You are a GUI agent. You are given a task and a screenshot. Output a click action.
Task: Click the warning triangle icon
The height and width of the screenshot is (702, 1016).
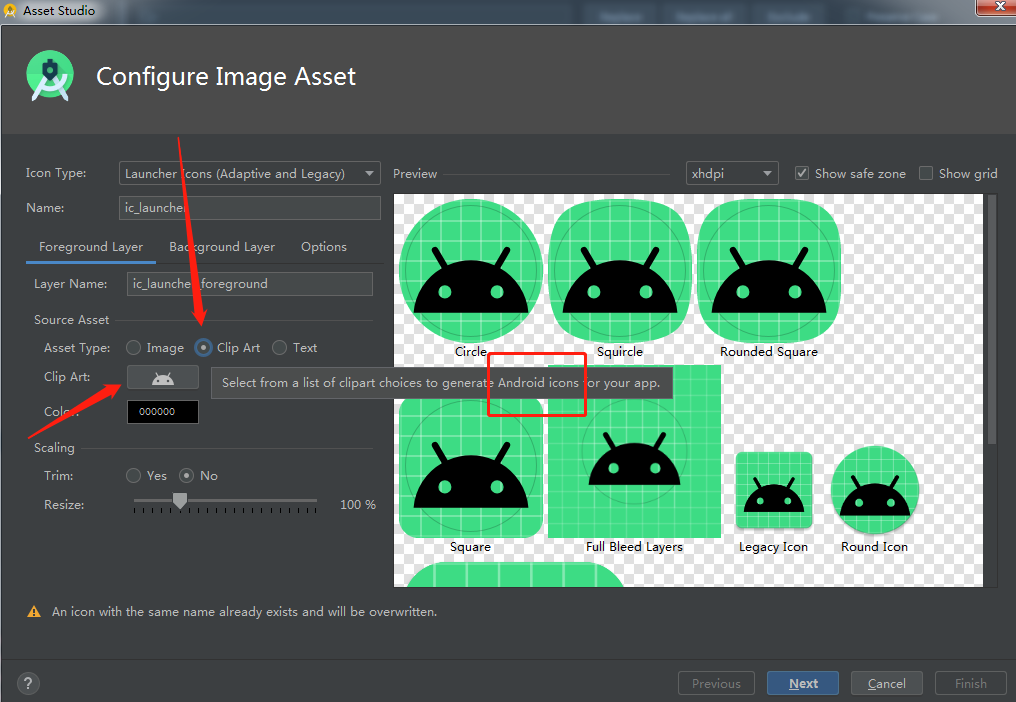point(34,612)
